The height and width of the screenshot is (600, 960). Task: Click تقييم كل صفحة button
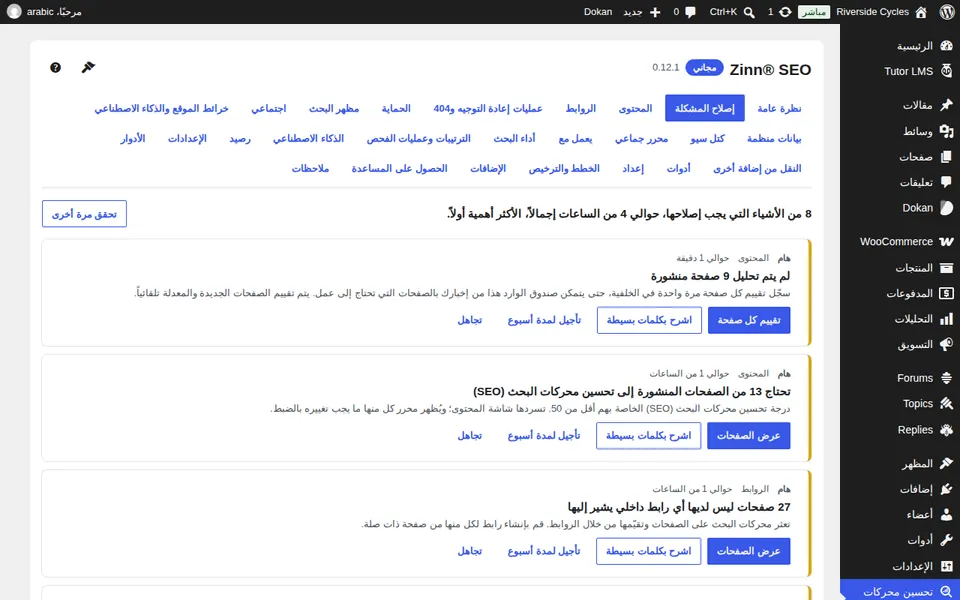click(749, 320)
